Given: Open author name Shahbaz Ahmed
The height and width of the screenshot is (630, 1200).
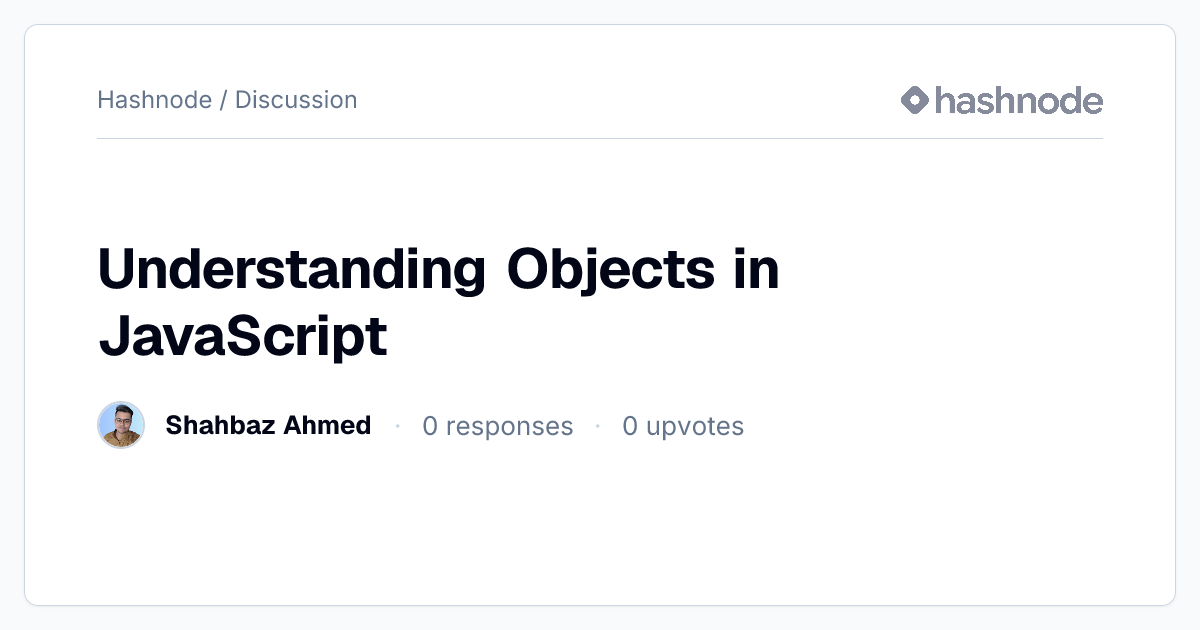Looking at the screenshot, I should pos(268,425).
